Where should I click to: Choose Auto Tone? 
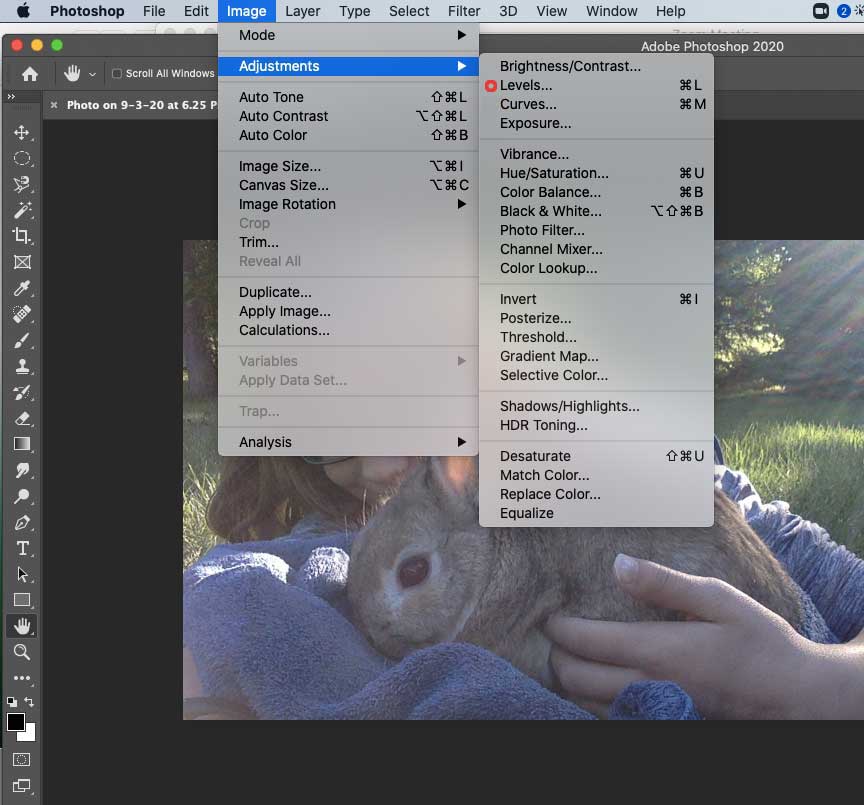348,97
